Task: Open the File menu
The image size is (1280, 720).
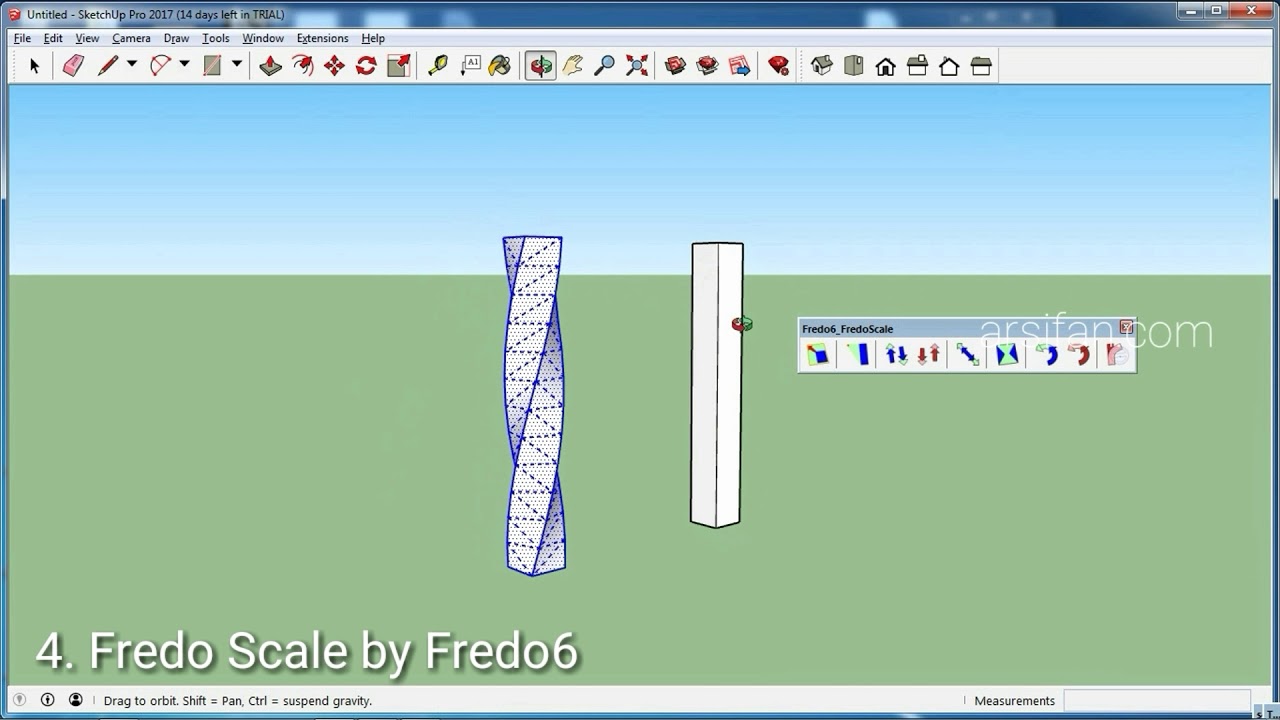Action: coord(22,38)
